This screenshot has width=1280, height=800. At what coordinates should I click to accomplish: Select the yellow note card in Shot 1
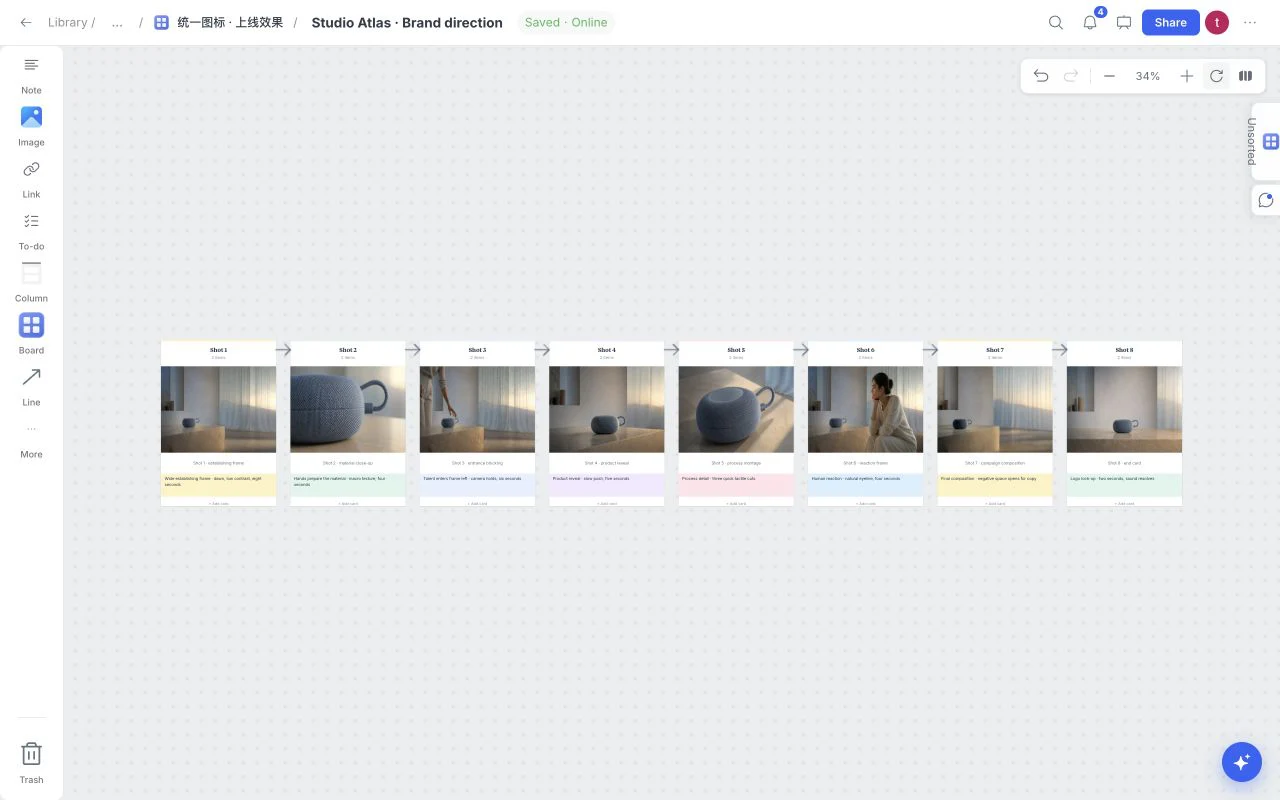(x=218, y=484)
